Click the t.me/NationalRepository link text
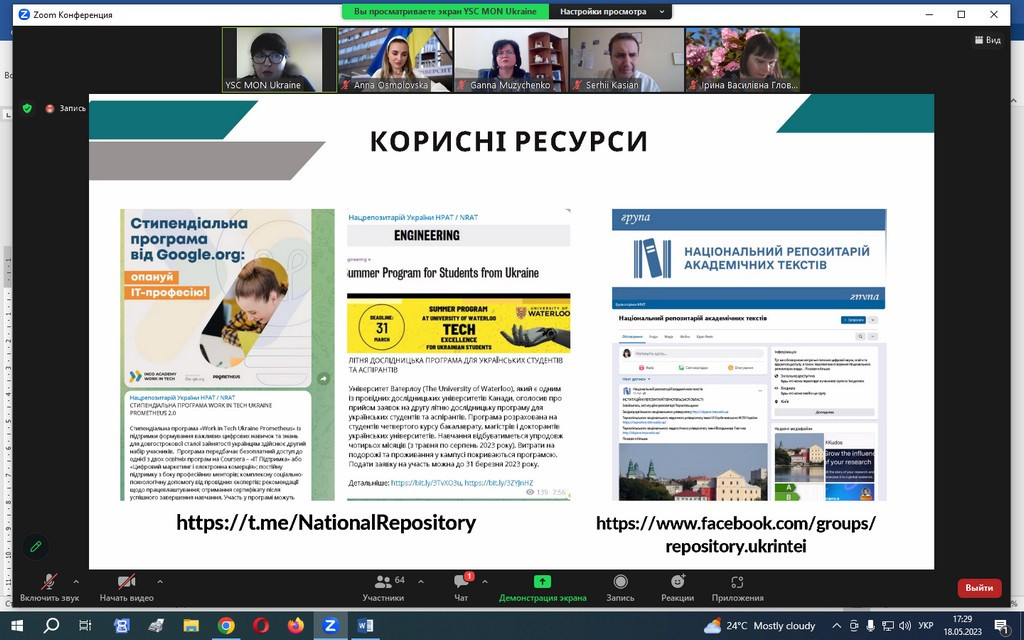The height and width of the screenshot is (640, 1024). (326, 522)
